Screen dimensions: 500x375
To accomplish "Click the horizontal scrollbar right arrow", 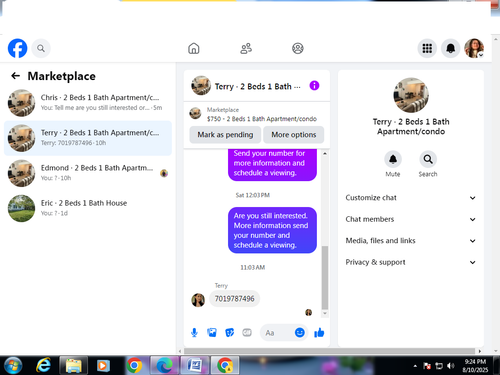I will pos(480,351).
